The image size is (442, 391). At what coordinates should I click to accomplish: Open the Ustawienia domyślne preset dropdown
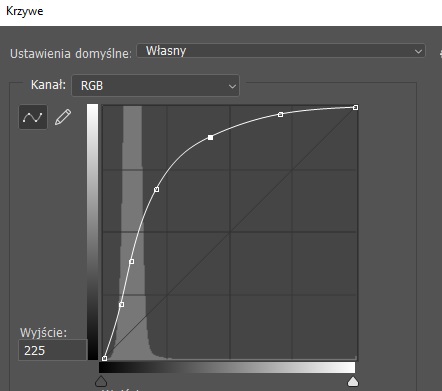coord(281,51)
